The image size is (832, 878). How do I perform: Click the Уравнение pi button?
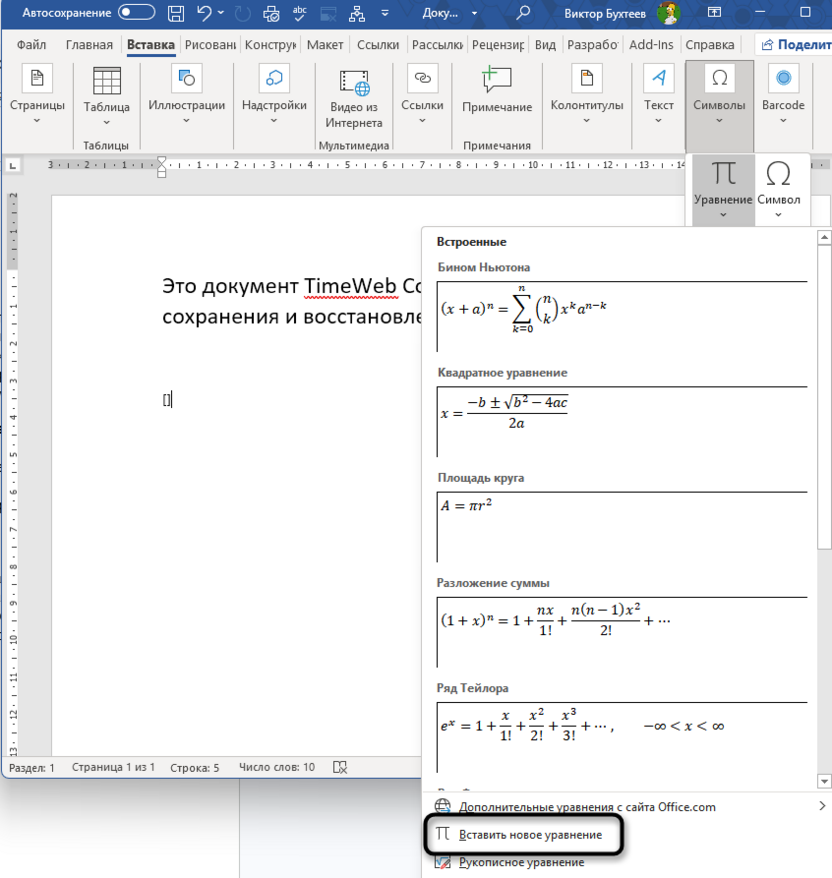(x=723, y=189)
